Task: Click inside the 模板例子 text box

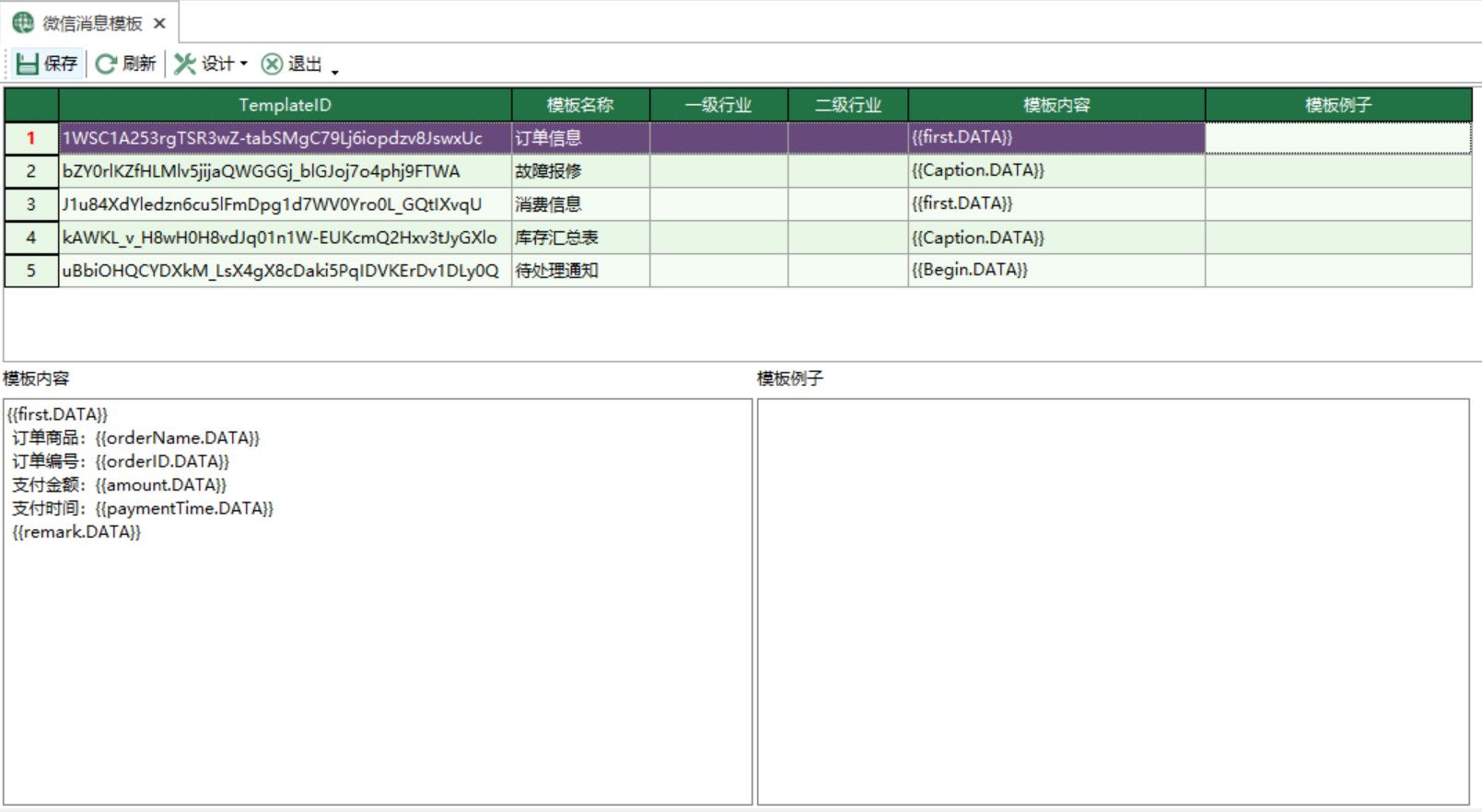Action: click(1113, 602)
